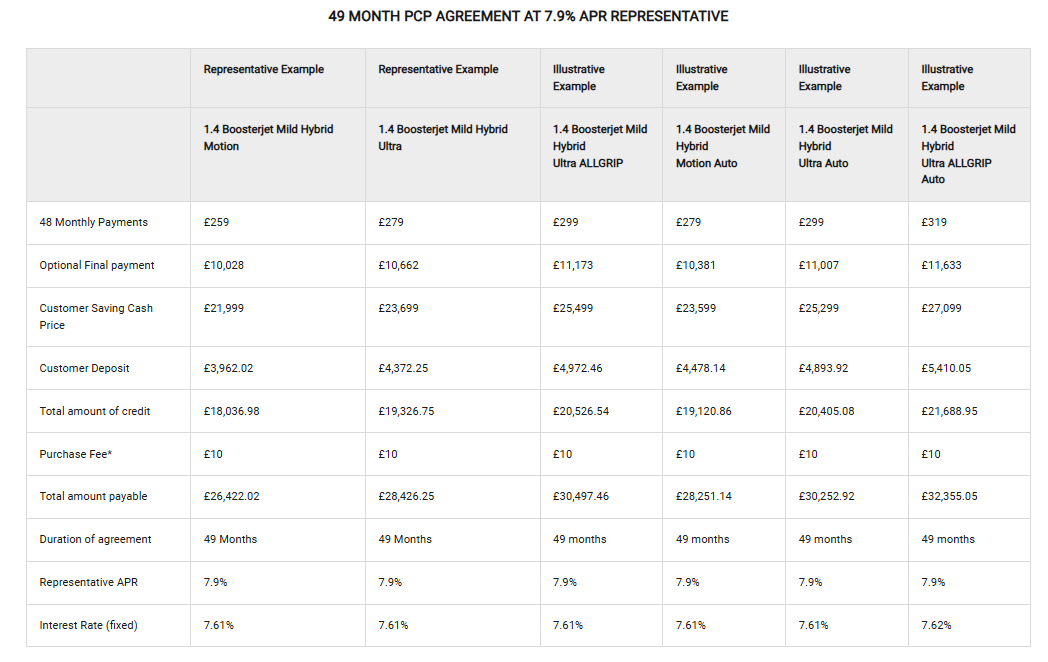This screenshot has height=662, width=1048.
Task: Click the £10,028 final payment cell
Action: click(223, 265)
